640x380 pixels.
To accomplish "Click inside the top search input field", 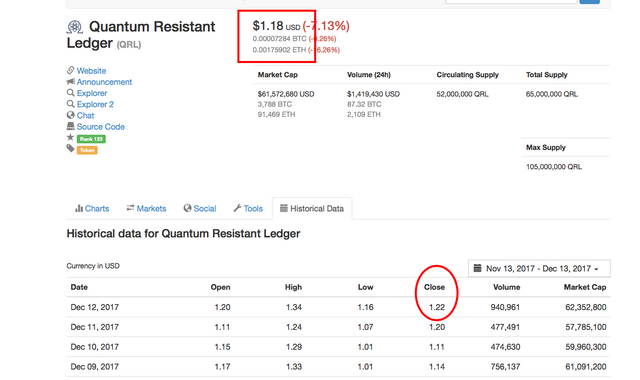I will tap(511, 2).
